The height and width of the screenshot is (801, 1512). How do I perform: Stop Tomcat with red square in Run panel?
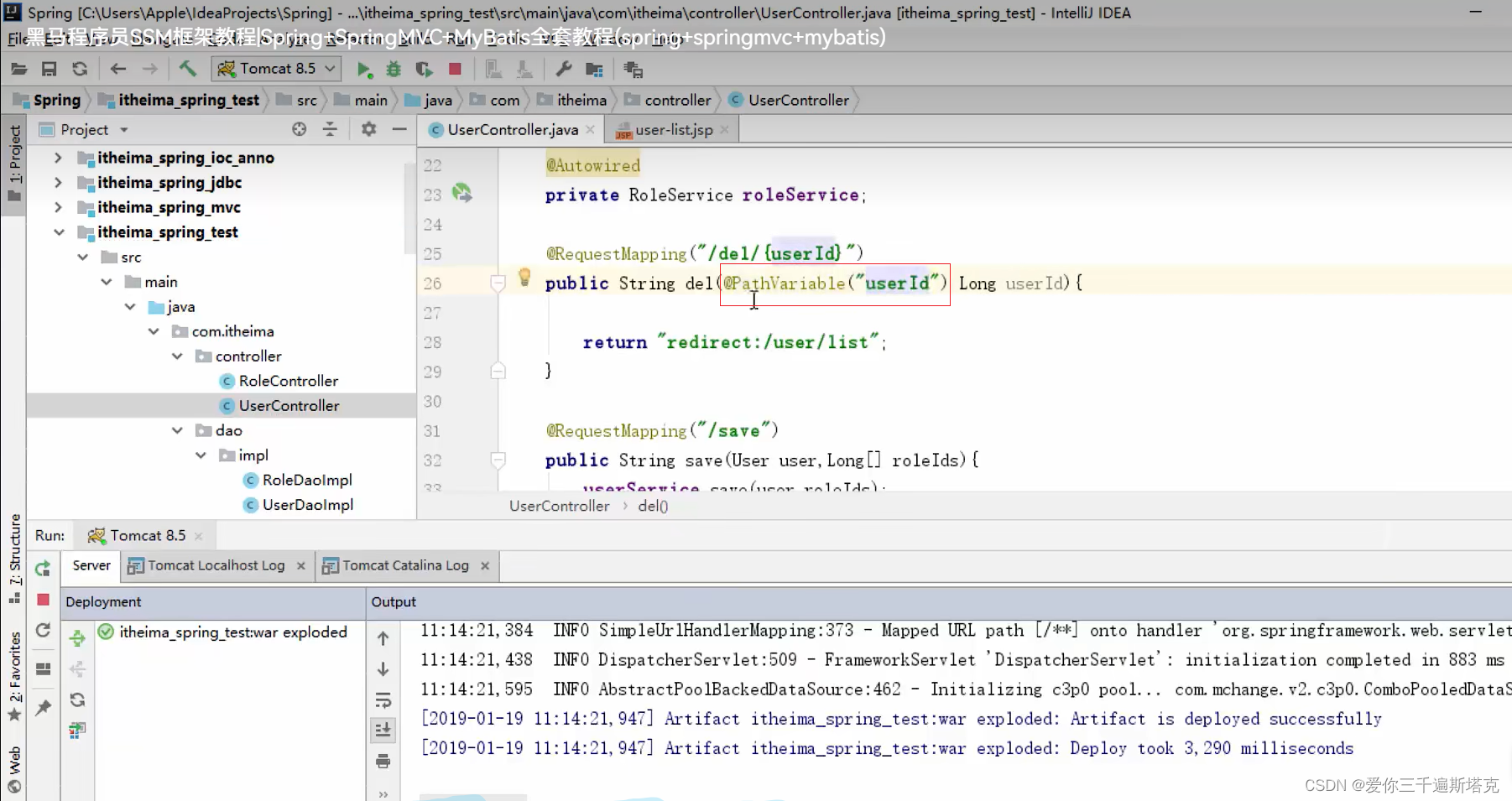pos(44,600)
